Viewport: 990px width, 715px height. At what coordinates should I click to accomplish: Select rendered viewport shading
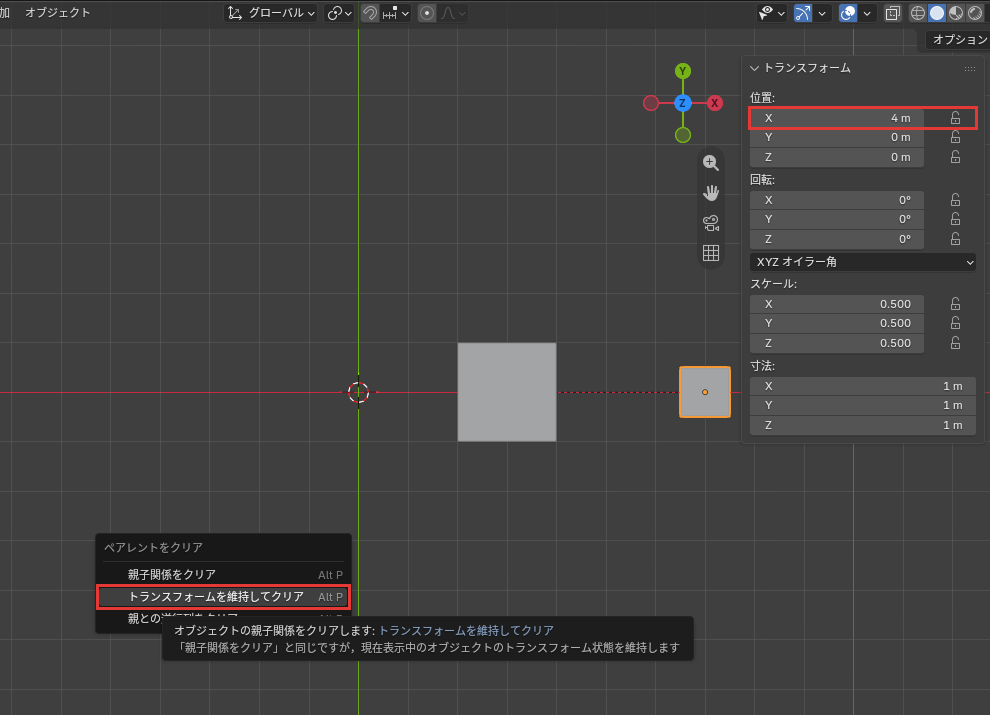[975, 13]
